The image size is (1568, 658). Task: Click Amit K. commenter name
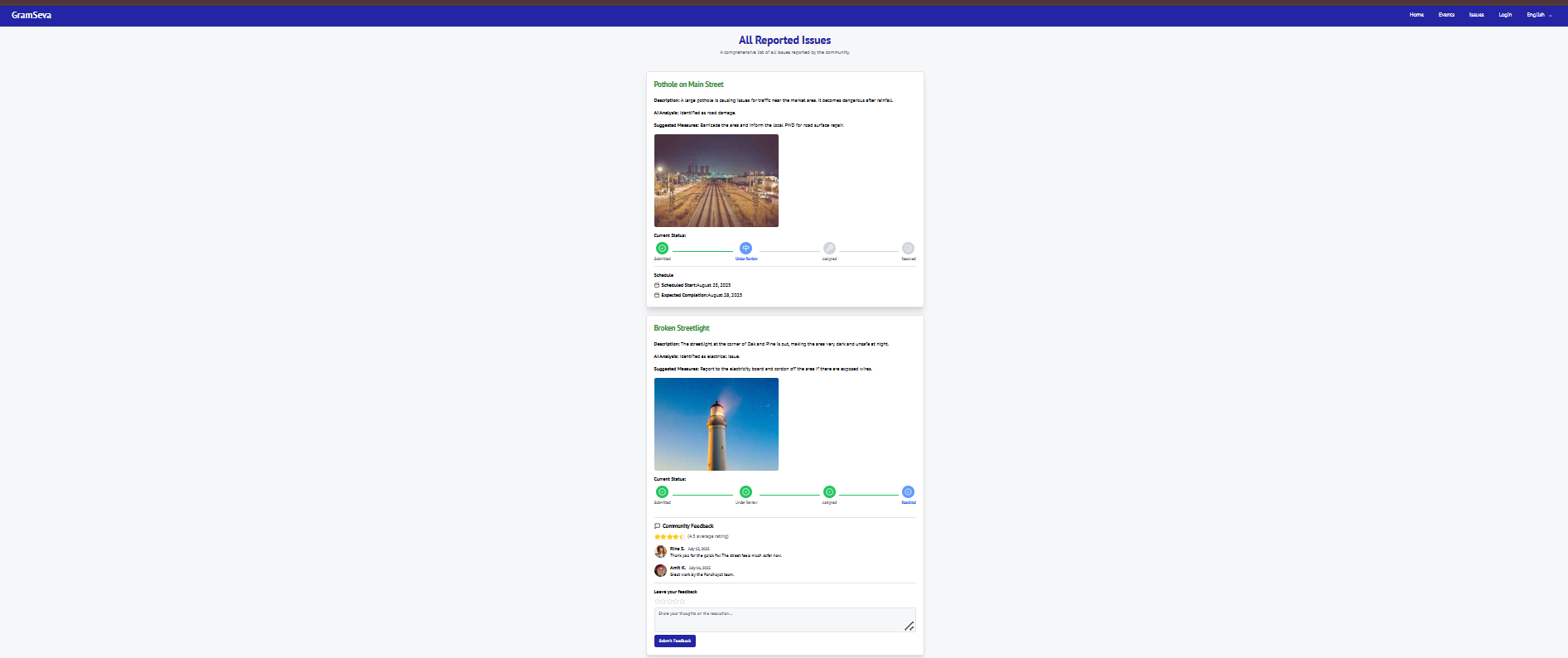(x=678, y=568)
